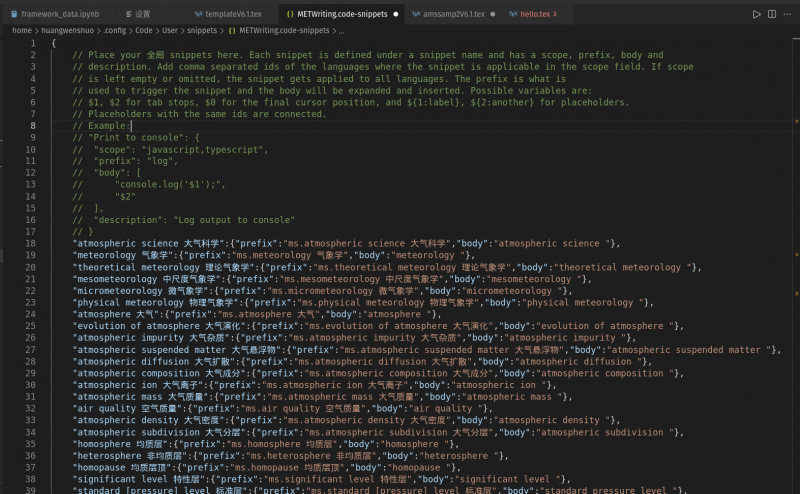Expand the trailing breadcrumb ellipsis symbol list
The height and width of the screenshot is (494, 800).
341,30
